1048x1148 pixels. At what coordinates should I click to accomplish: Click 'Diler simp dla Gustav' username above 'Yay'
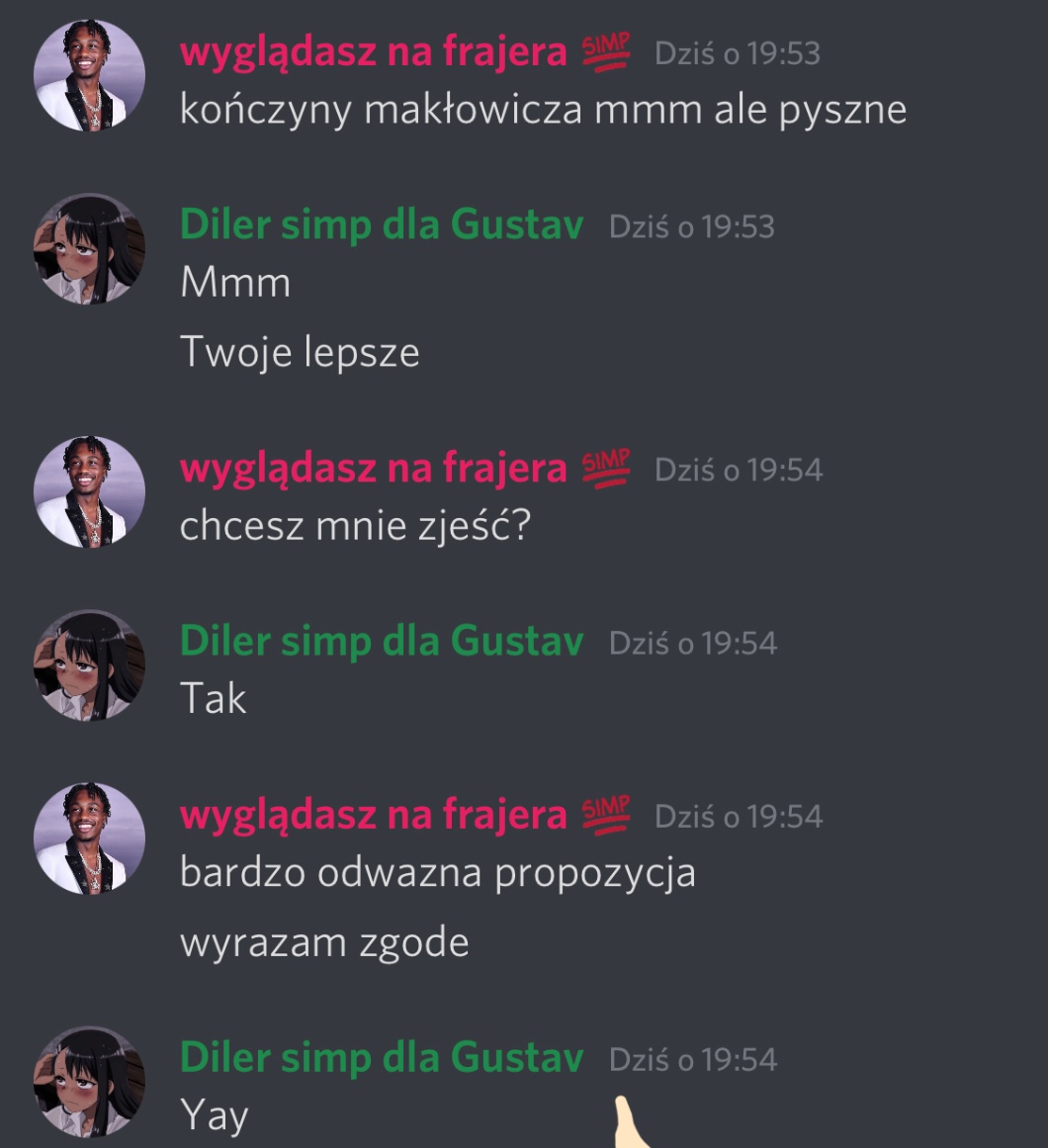pyautogui.click(x=382, y=1058)
